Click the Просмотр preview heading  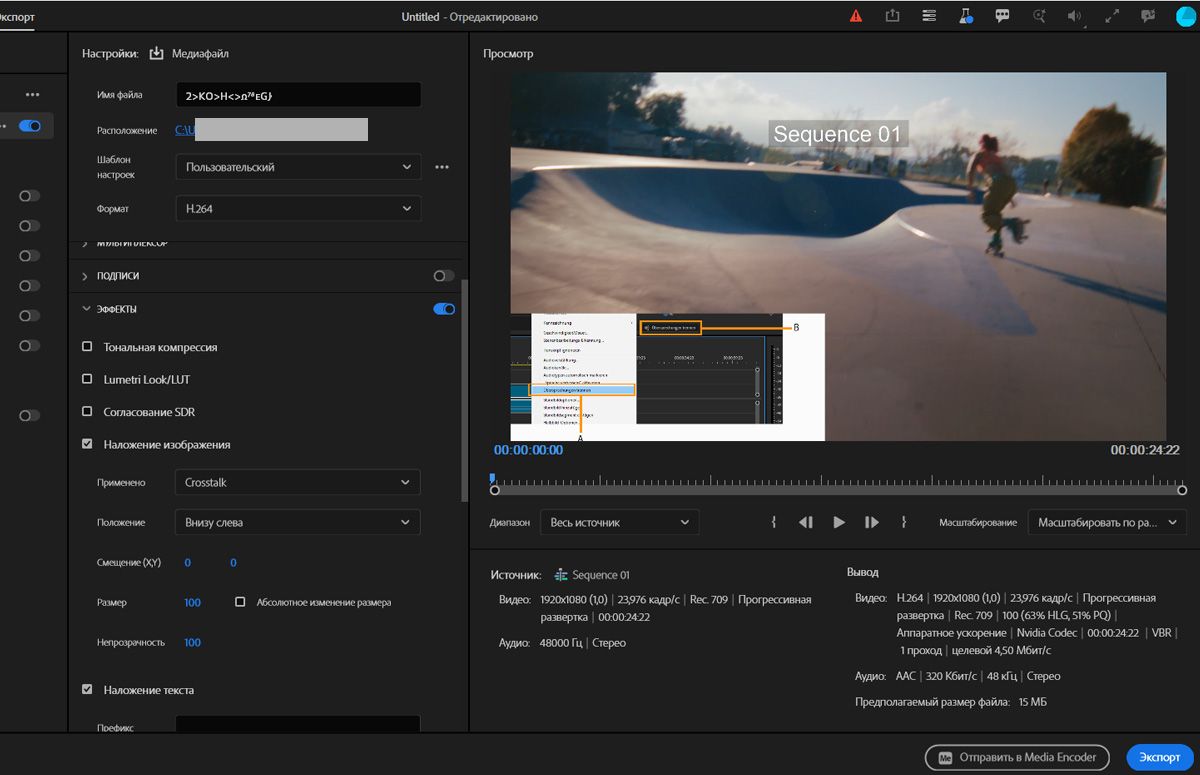[x=508, y=53]
